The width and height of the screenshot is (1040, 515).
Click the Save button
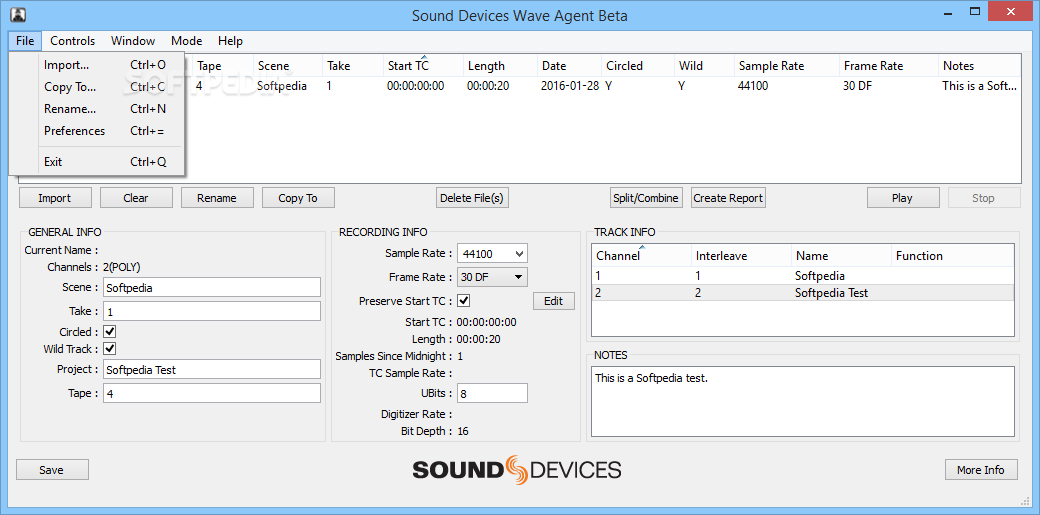[52, 470]
